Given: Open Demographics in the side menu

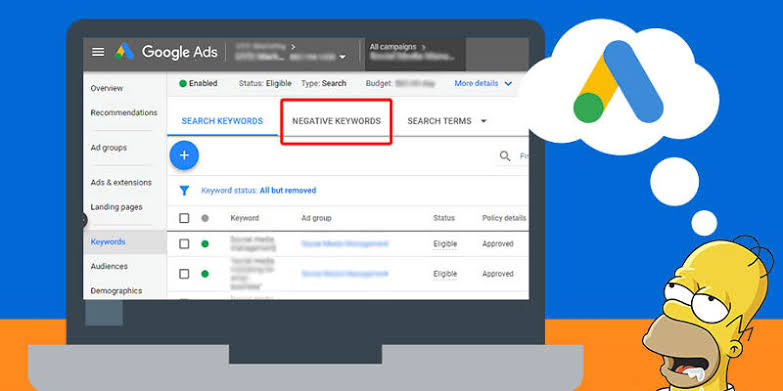Looking at the screenshot, I should coord(116,291).
